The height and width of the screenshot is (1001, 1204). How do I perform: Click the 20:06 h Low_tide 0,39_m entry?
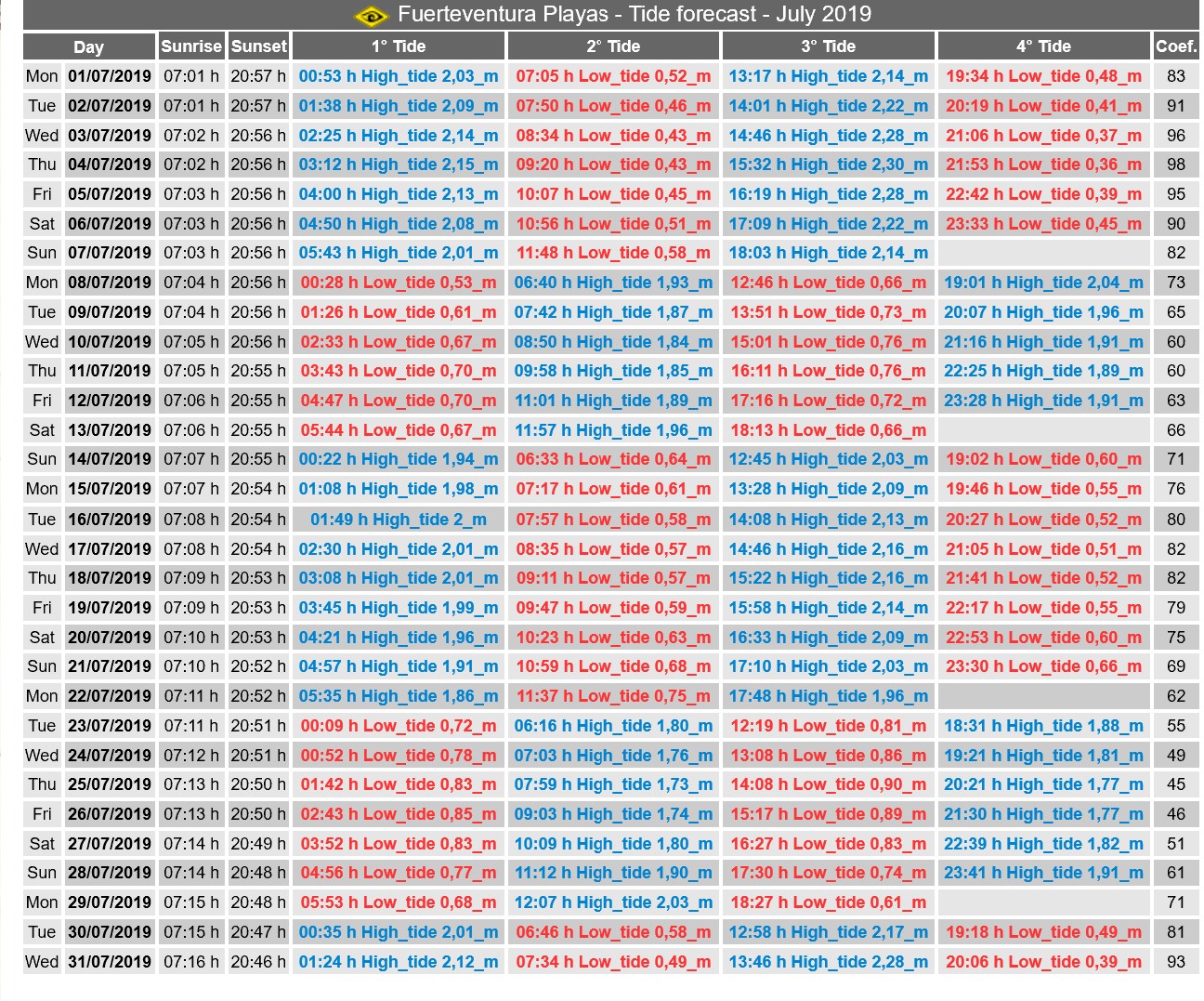click(1043, 962)
